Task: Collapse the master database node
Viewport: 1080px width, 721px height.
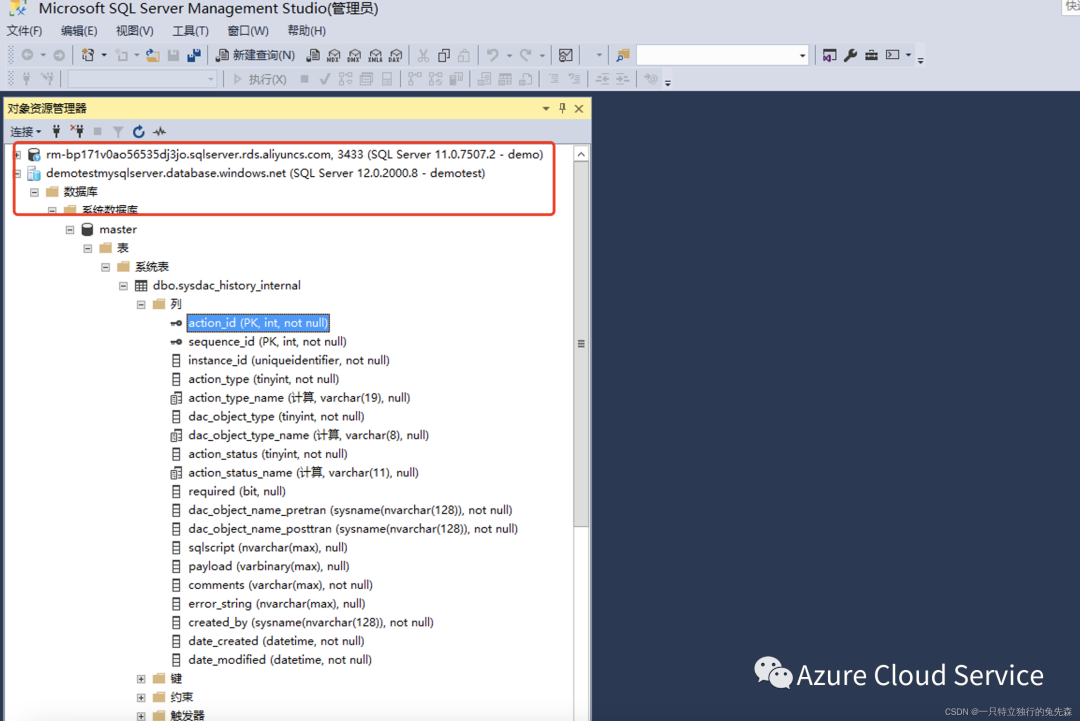Action: 70,229
